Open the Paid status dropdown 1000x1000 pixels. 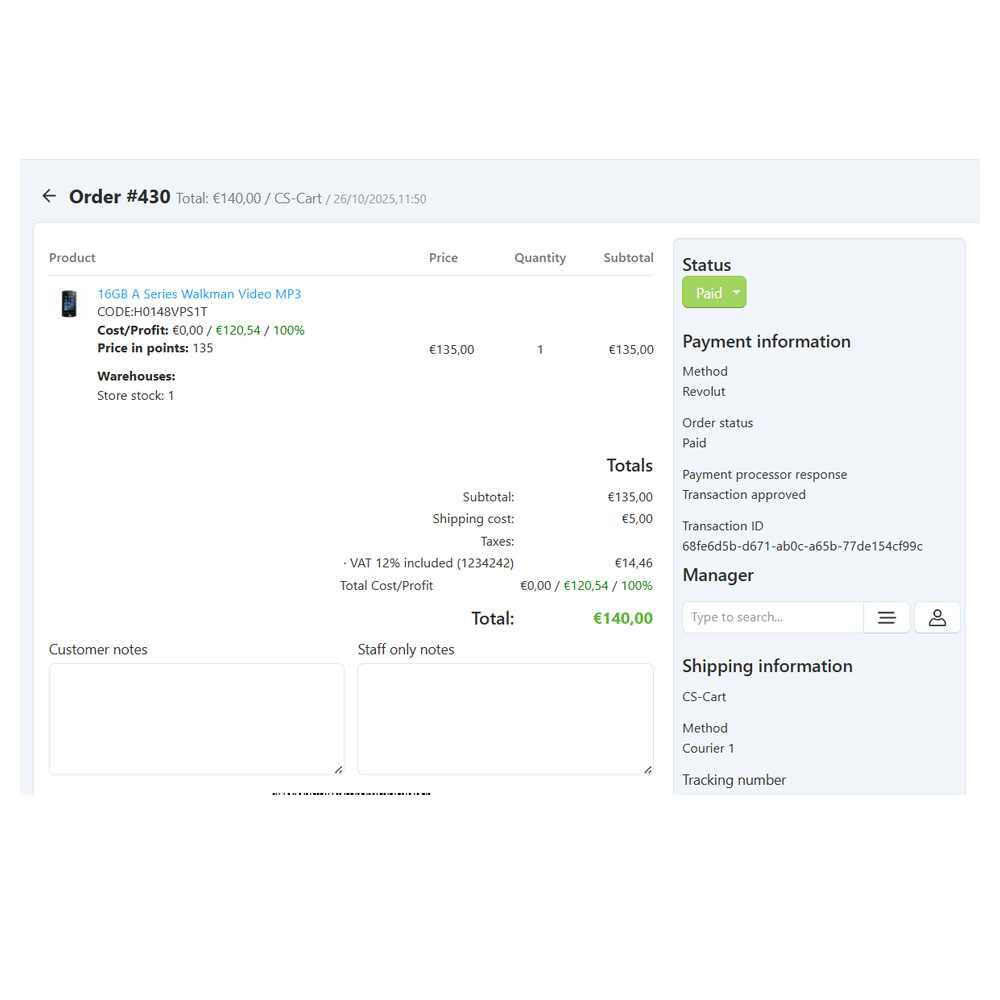point(709,293)
